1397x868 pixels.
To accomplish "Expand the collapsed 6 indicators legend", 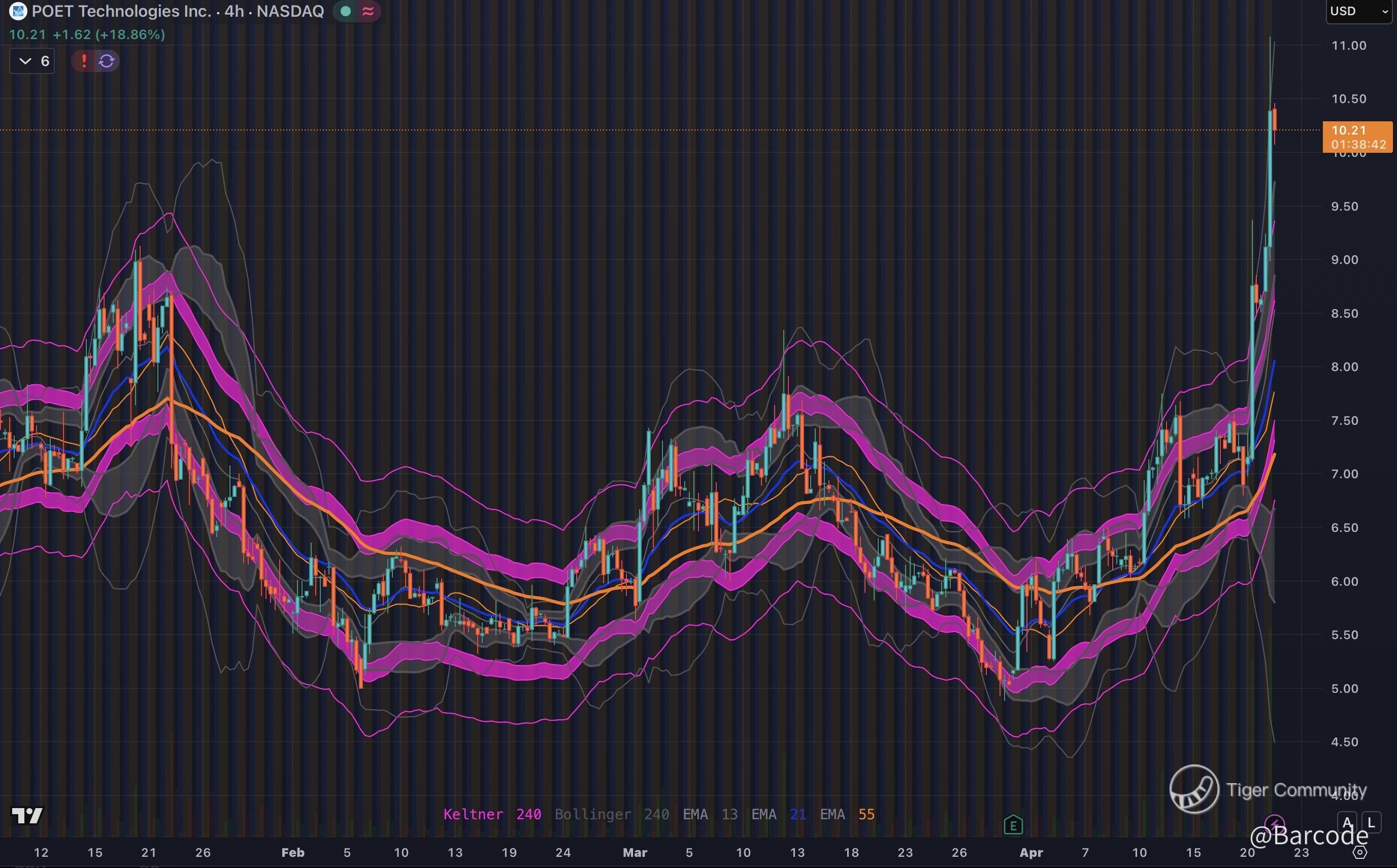I will pyautogui.click(x=32, y=61).
